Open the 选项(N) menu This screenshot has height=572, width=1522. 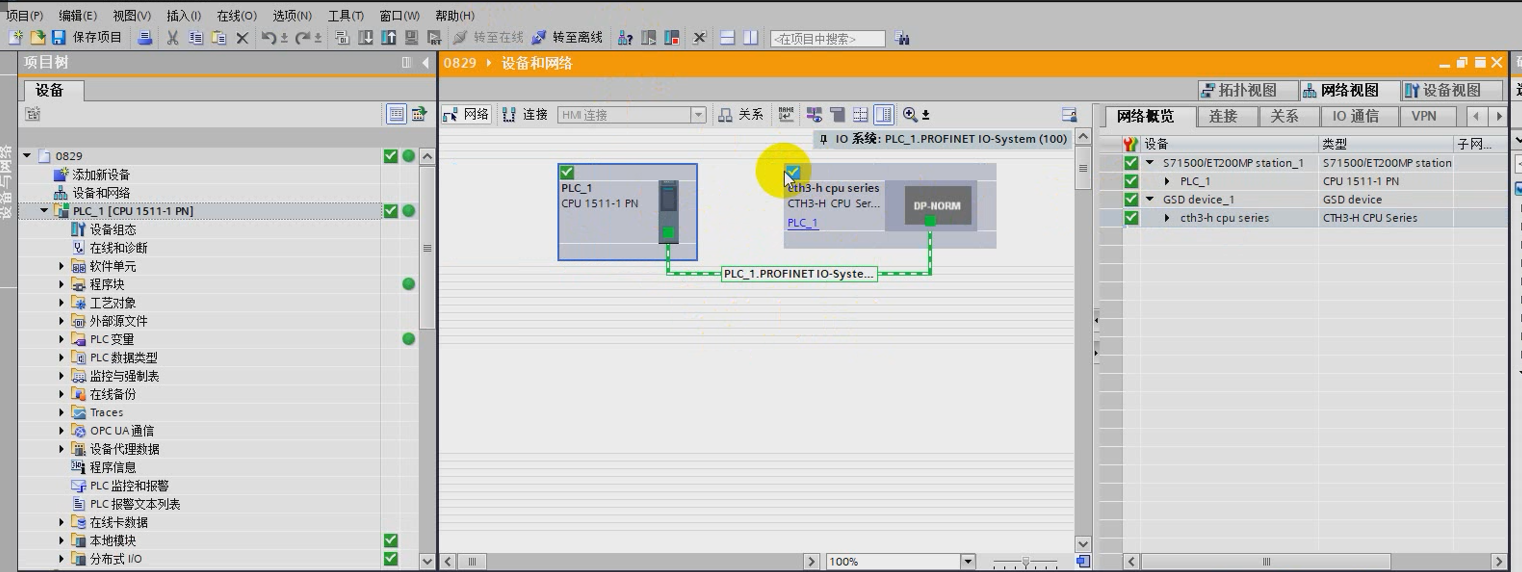(292, 15)
